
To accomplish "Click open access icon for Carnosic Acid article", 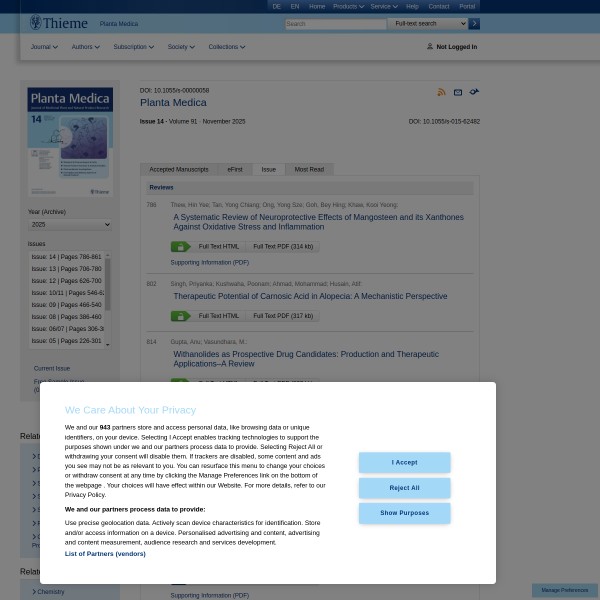I will 180,316.
